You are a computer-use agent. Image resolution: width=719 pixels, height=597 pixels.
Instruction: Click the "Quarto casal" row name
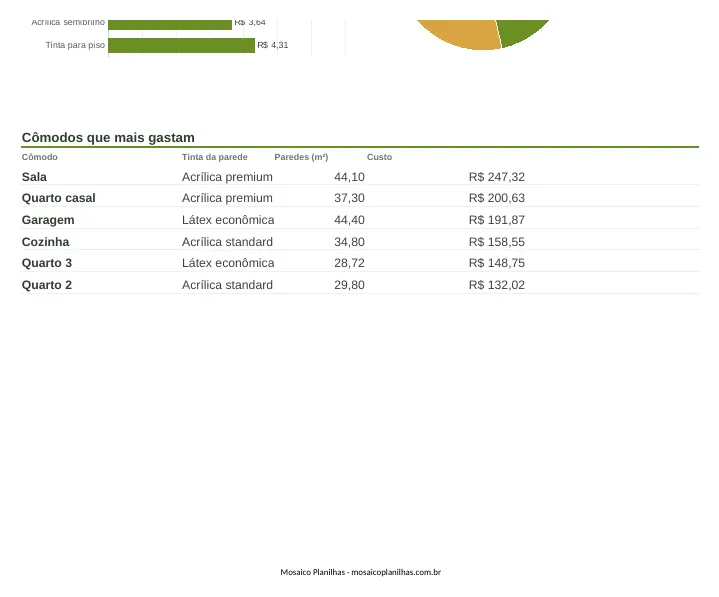(59, 198)
